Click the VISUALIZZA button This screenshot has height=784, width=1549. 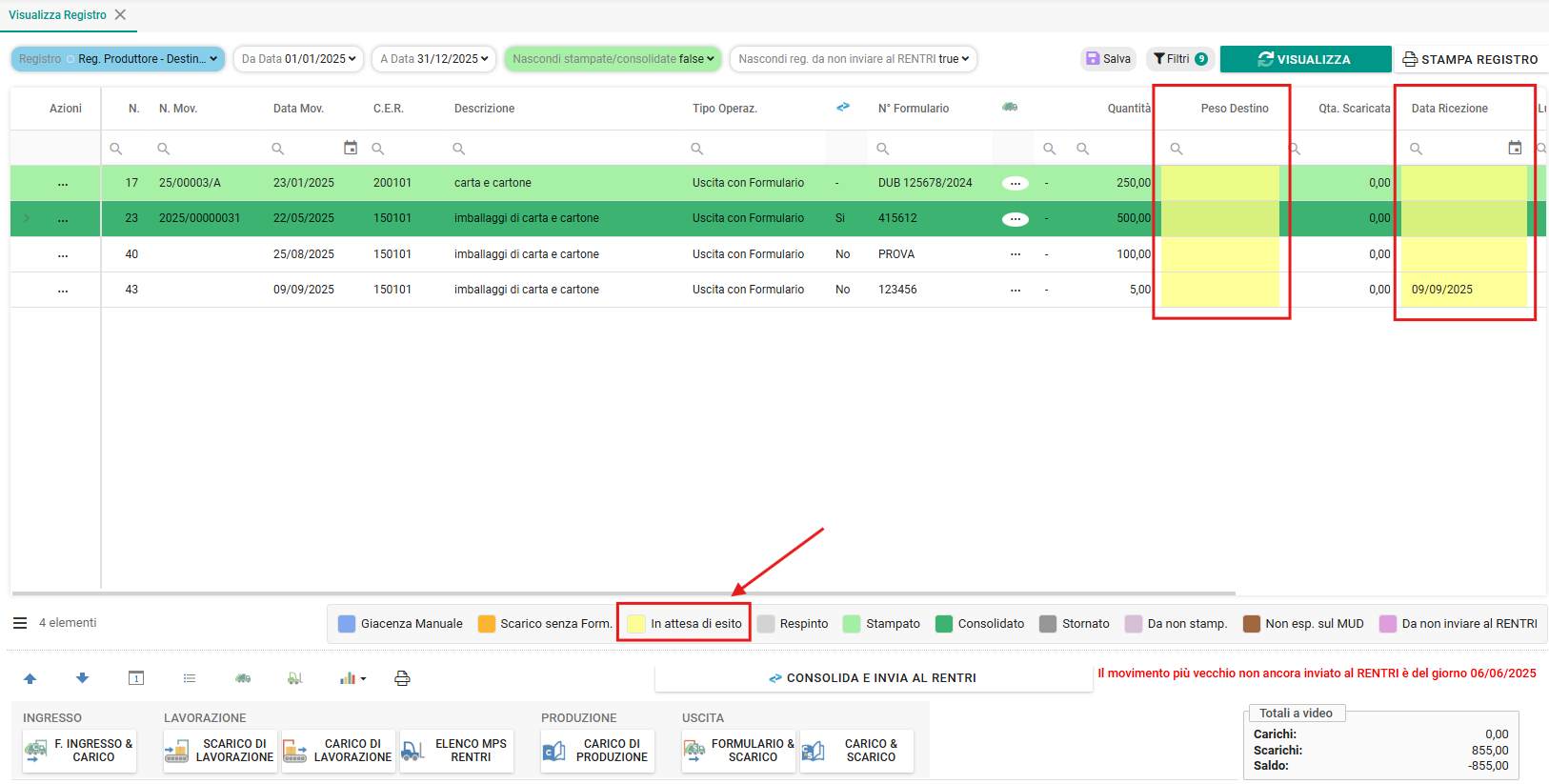point(1305,59)
